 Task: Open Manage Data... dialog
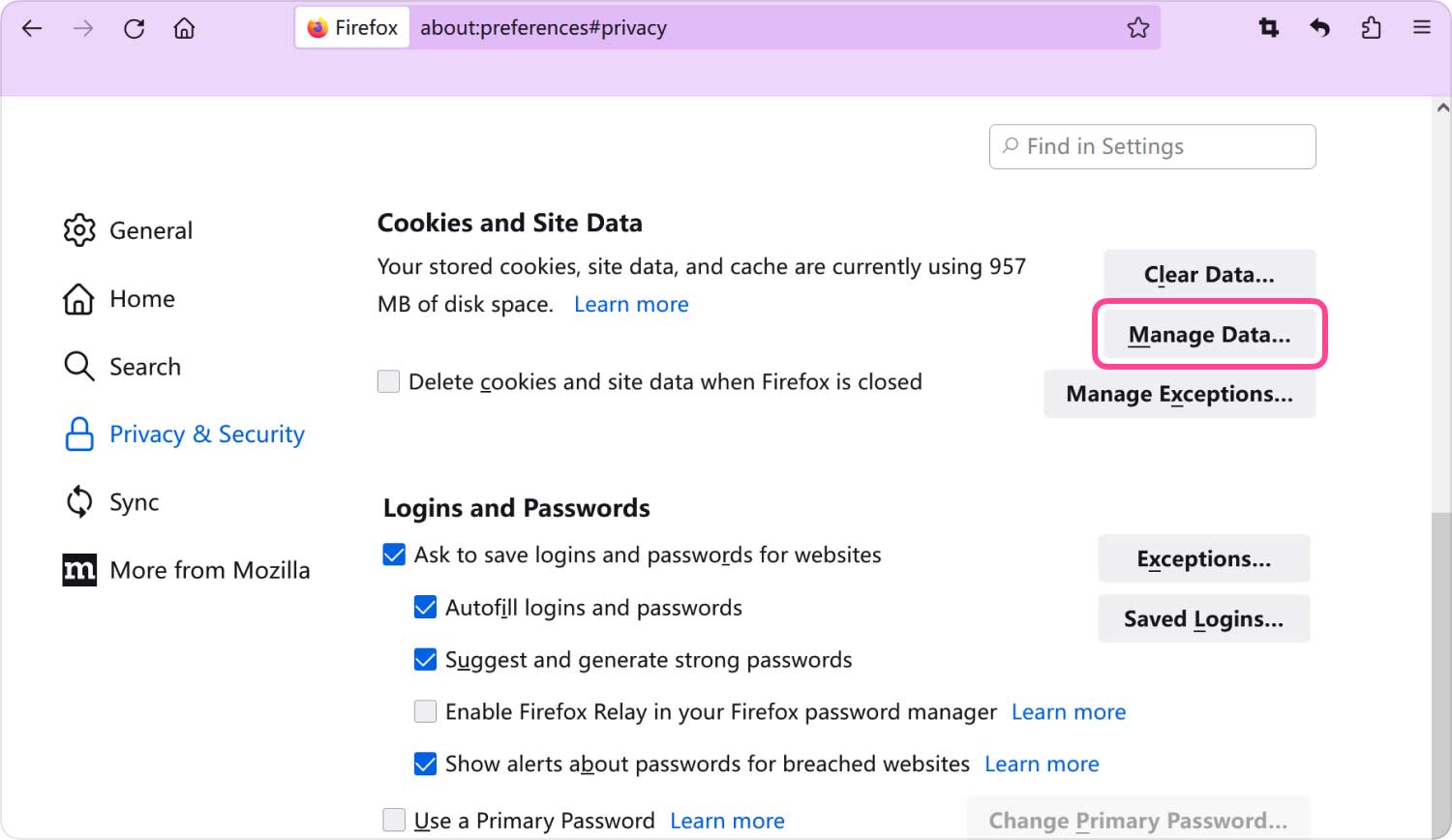(x=1209, y=334)
